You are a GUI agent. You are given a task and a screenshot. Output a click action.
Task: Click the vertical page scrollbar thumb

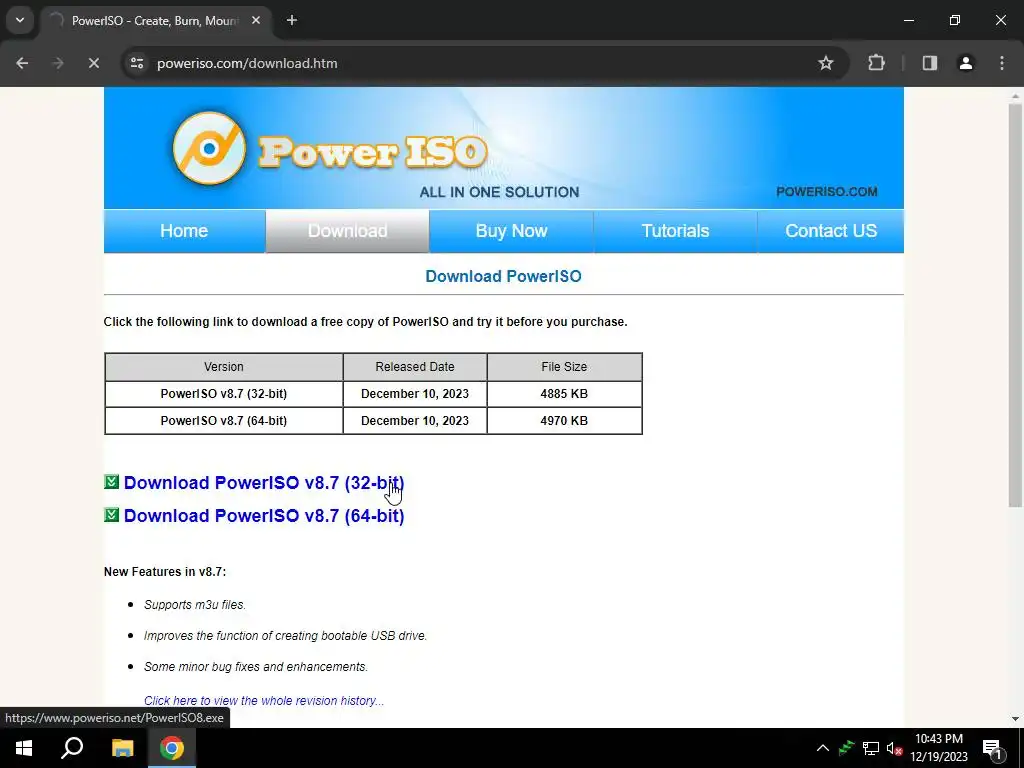coord(1015,304)
